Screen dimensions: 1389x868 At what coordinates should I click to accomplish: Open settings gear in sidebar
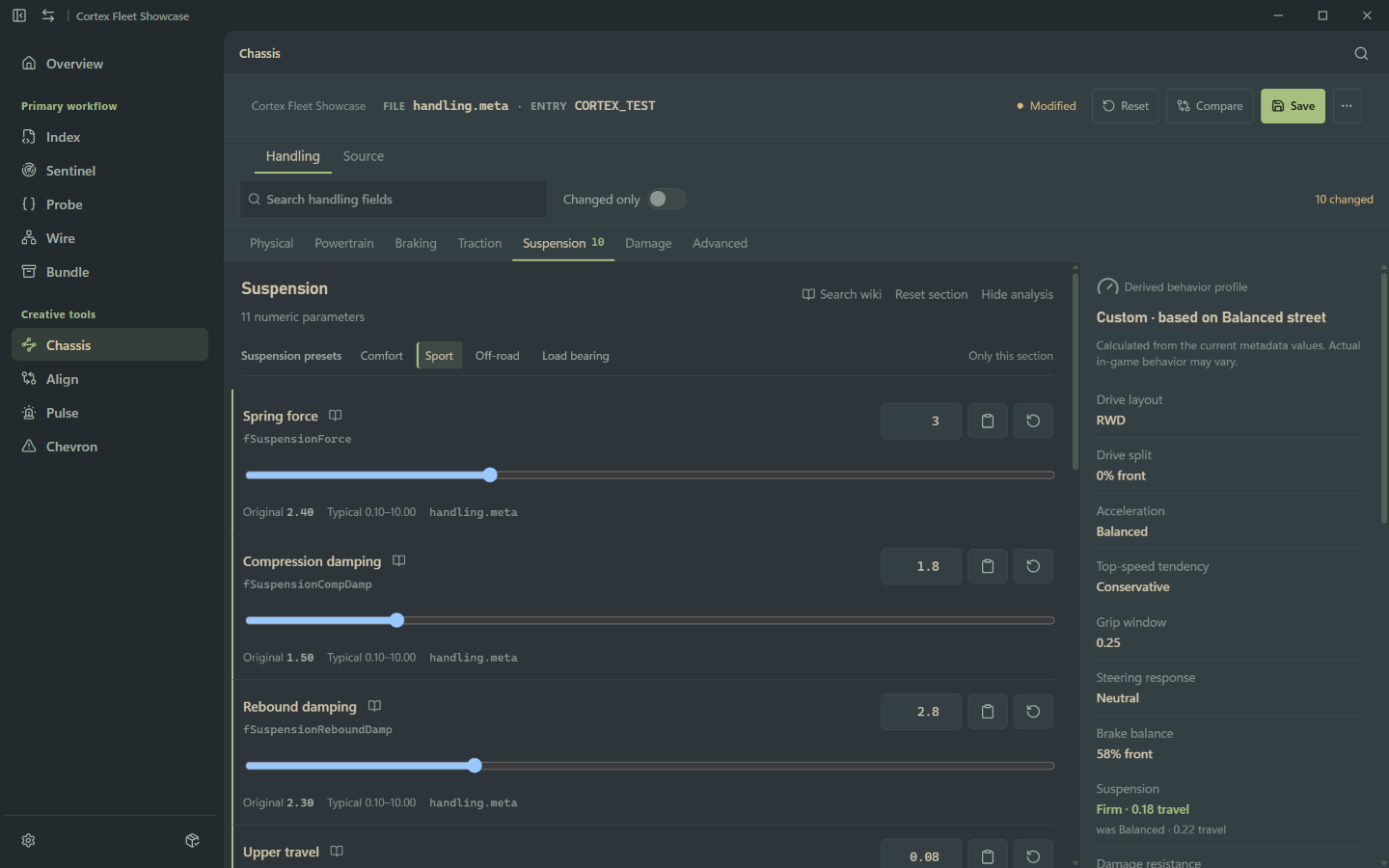tap(29, 841)
